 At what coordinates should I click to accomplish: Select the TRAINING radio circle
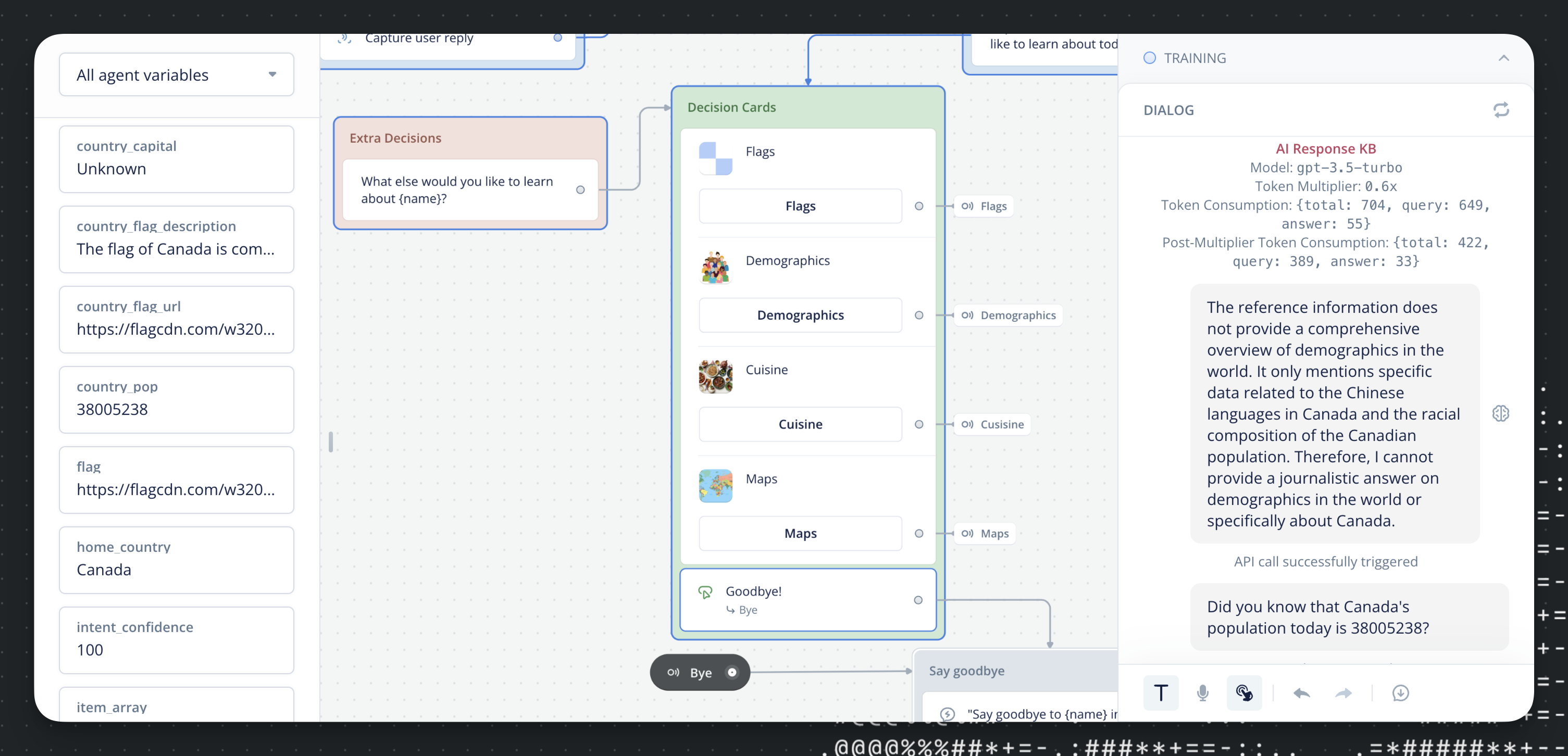pyautogui.click(x=1149, y=58)
